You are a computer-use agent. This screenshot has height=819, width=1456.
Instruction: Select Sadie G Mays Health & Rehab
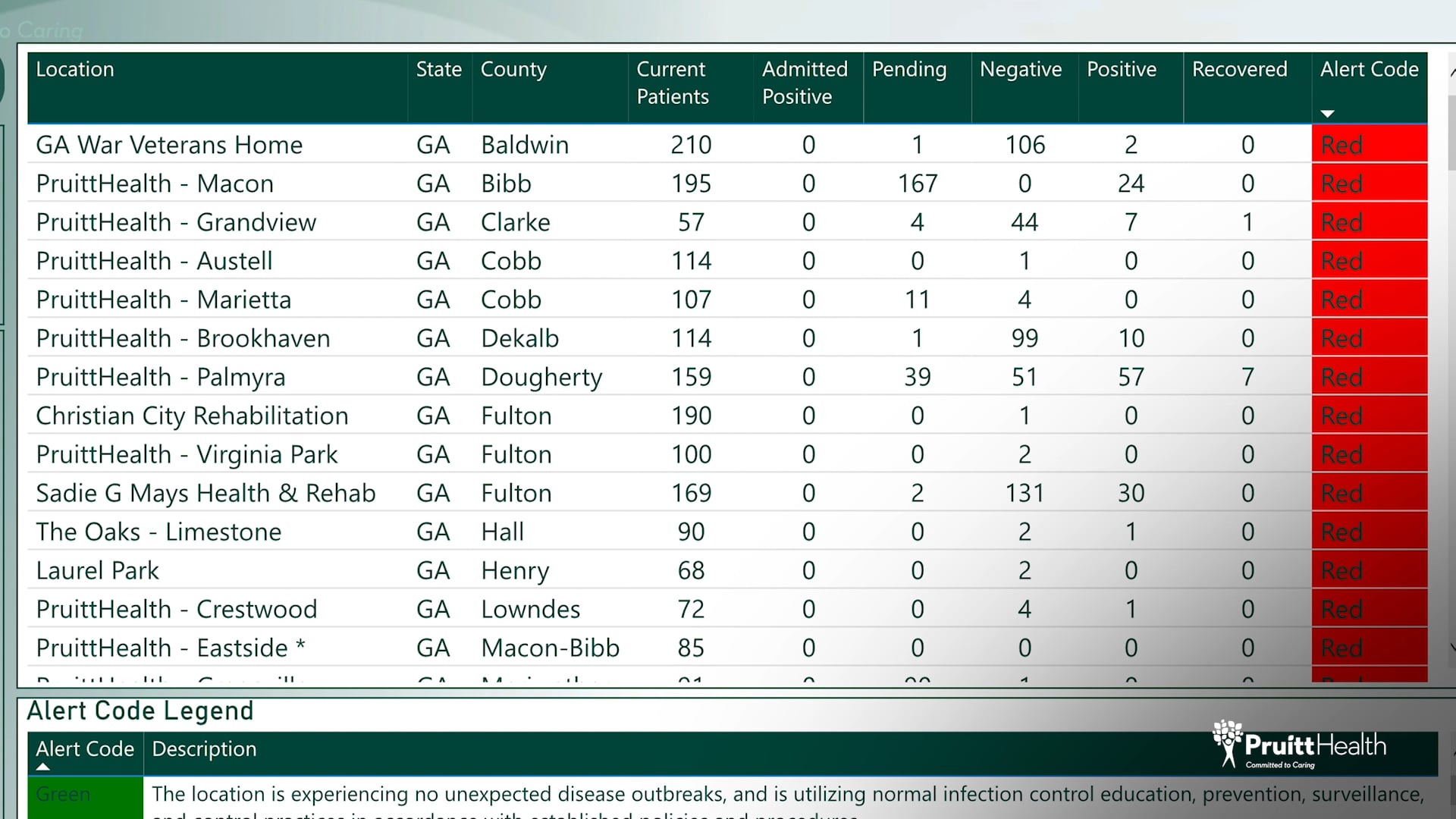click(206, 493)
